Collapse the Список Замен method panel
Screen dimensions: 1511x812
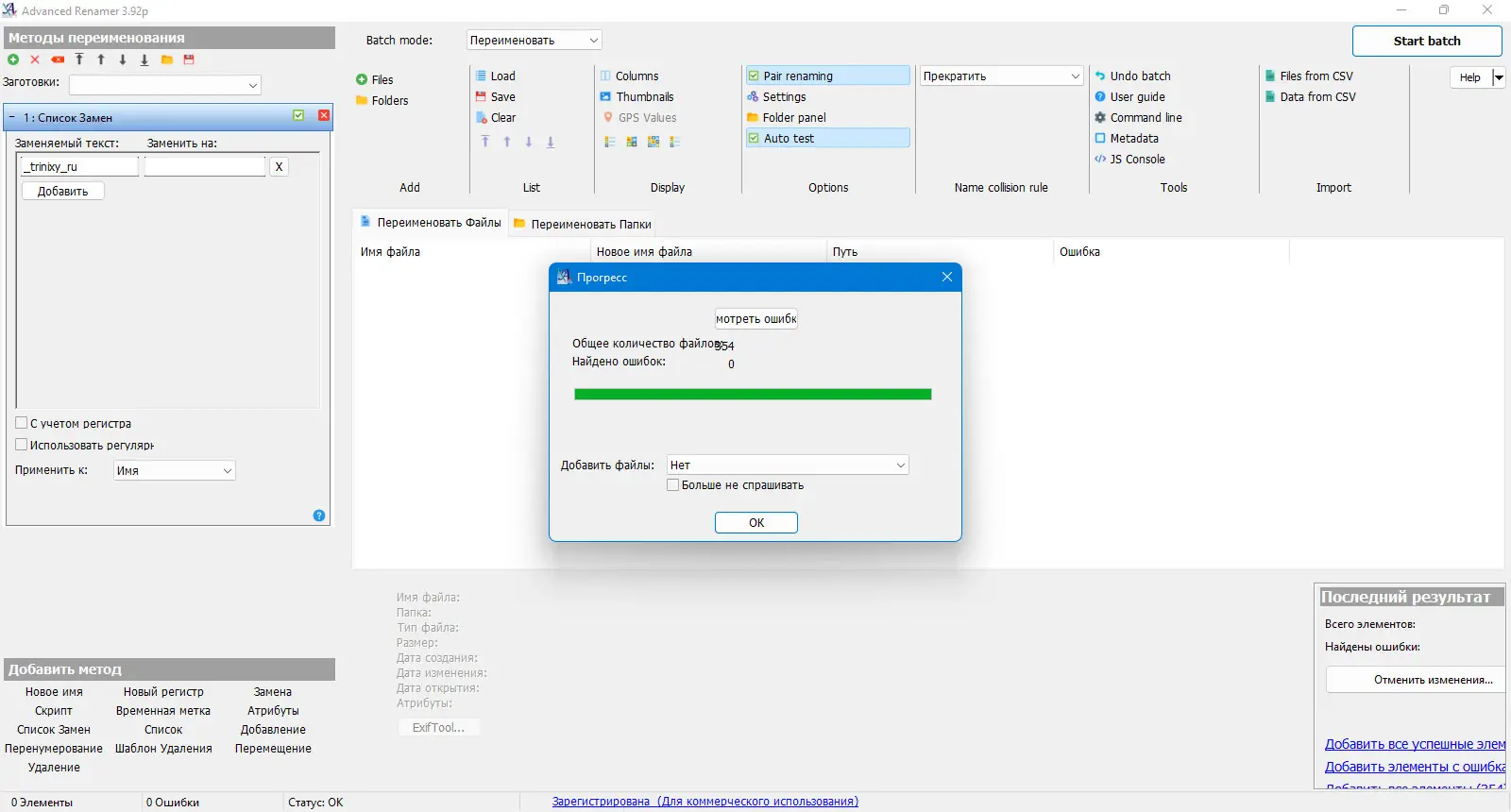pyautogui.click(x=12, y=117)
